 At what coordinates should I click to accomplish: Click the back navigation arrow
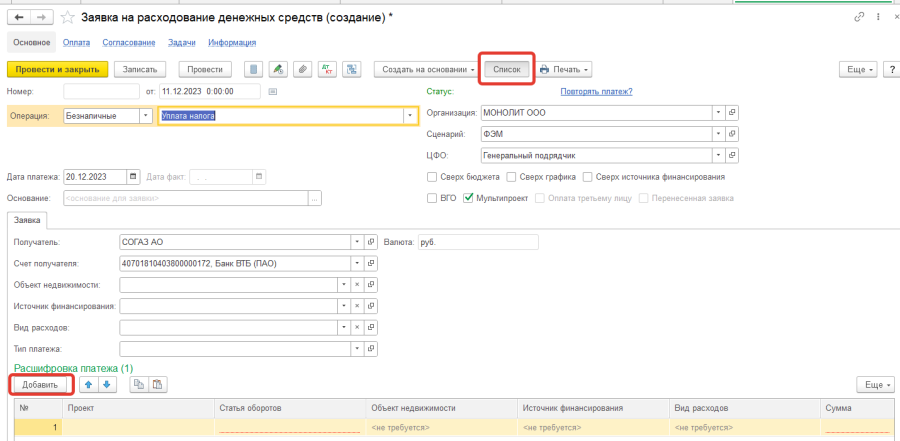[x=20, y=17]
